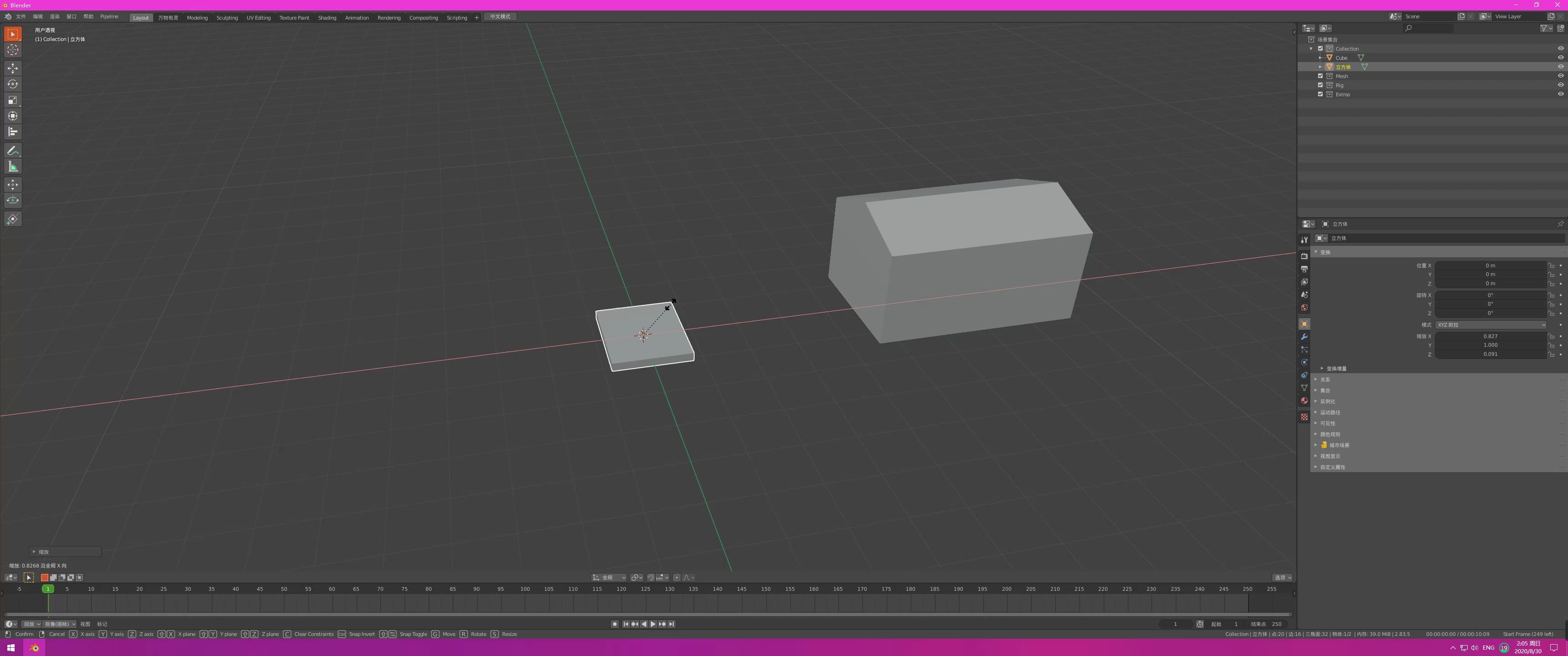The height and width of the screenshot is (656, 1568).
Task: Open the 模式 XYZ rotation mode dropdown
Action: (1488, 325)
